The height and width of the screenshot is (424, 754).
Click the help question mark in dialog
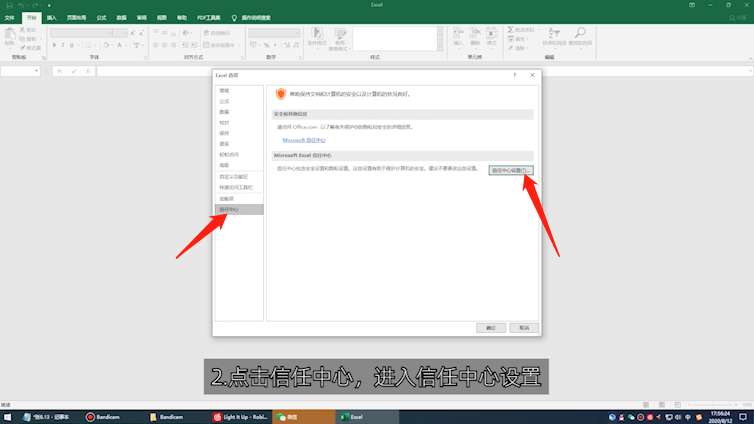(514, 75)
